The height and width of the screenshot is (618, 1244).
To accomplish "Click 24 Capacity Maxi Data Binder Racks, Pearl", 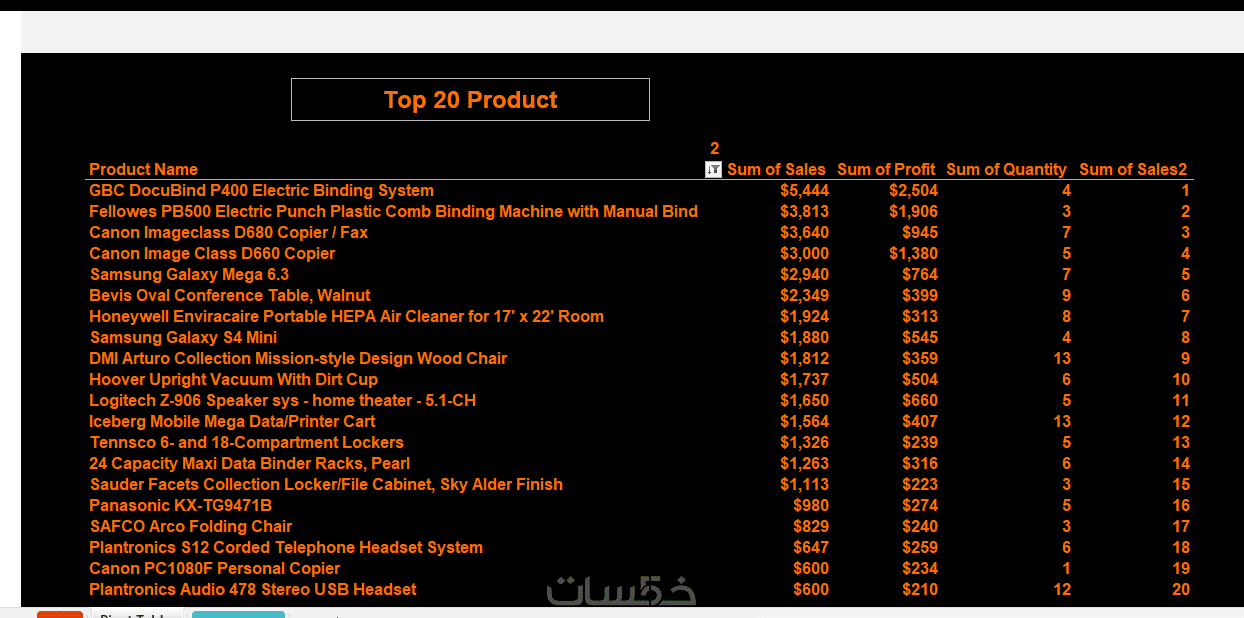I will pyautogui.click(x=249, y=464).
